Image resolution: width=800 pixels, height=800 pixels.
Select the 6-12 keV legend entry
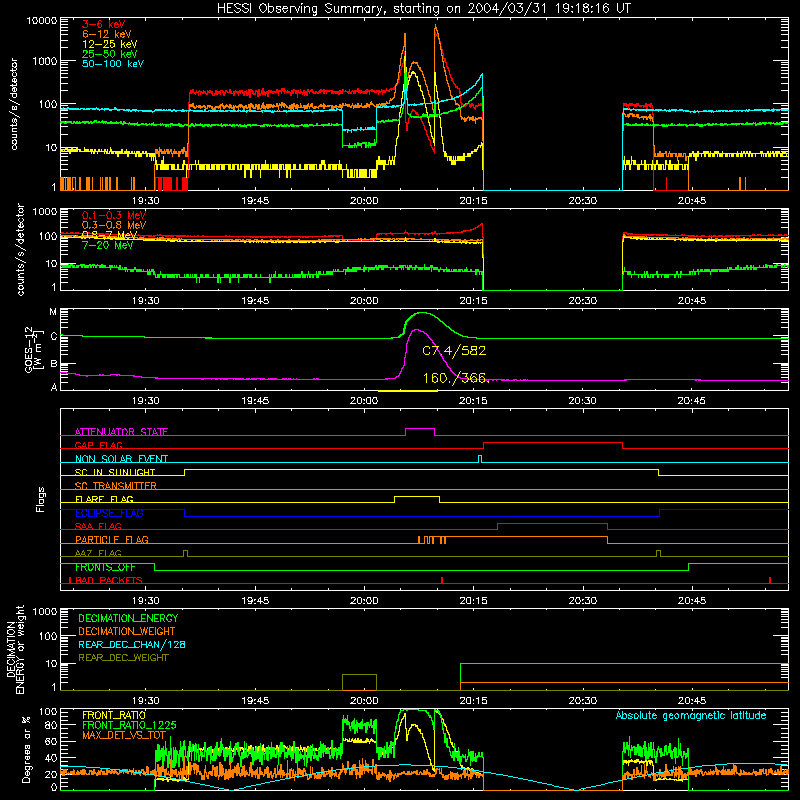[107, 34]
